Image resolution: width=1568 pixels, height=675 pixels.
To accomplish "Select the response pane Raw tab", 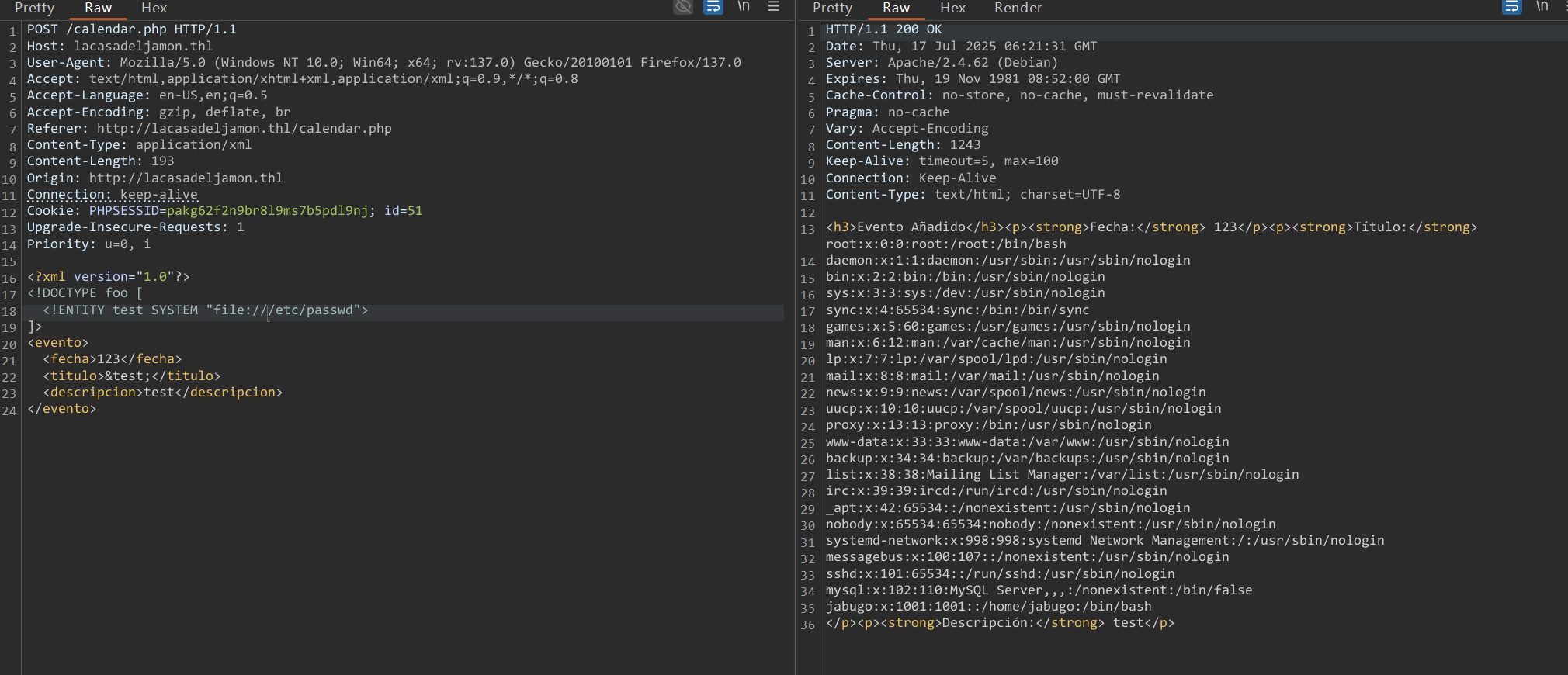I will (x=896, y=8).
